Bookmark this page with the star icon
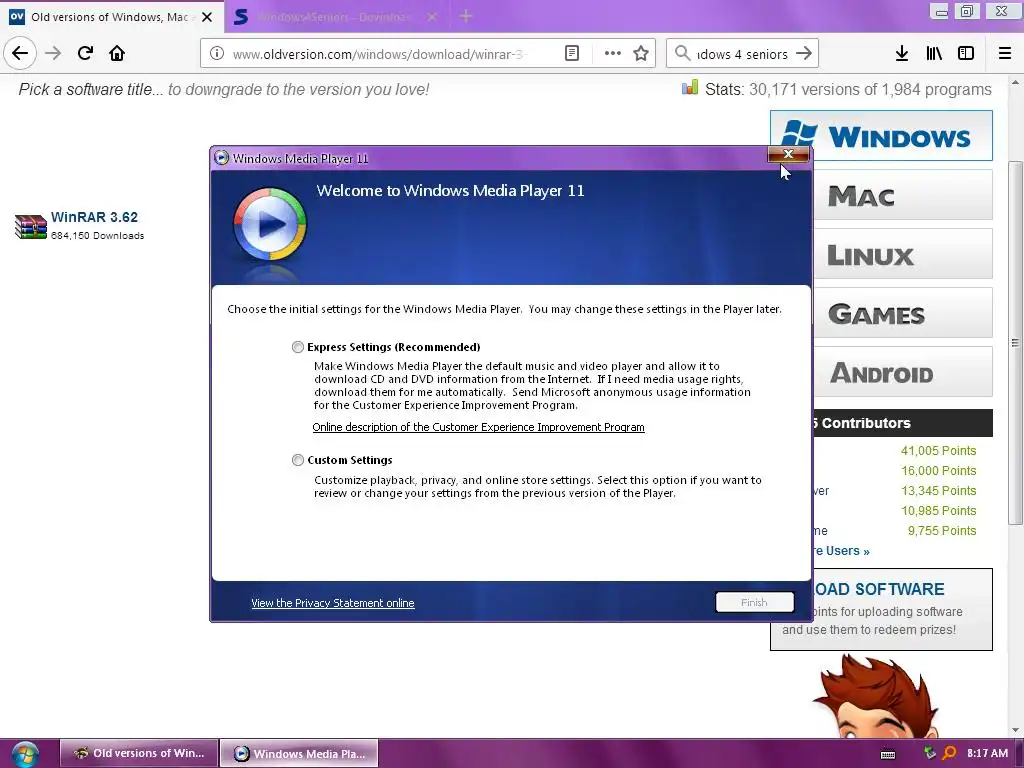1024x768 pixels. tap(641, 54)
